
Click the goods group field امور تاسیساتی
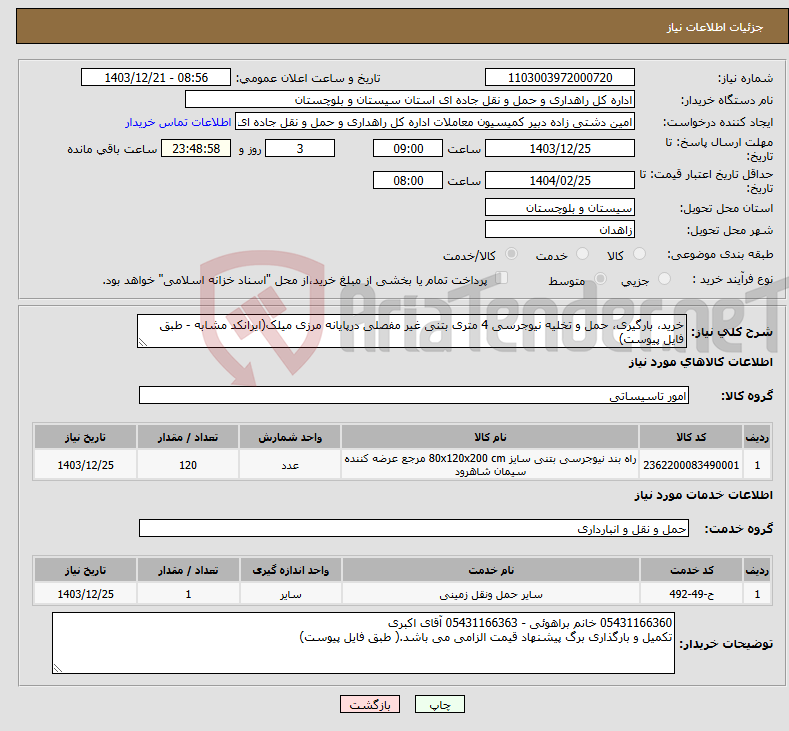(414, 395)
